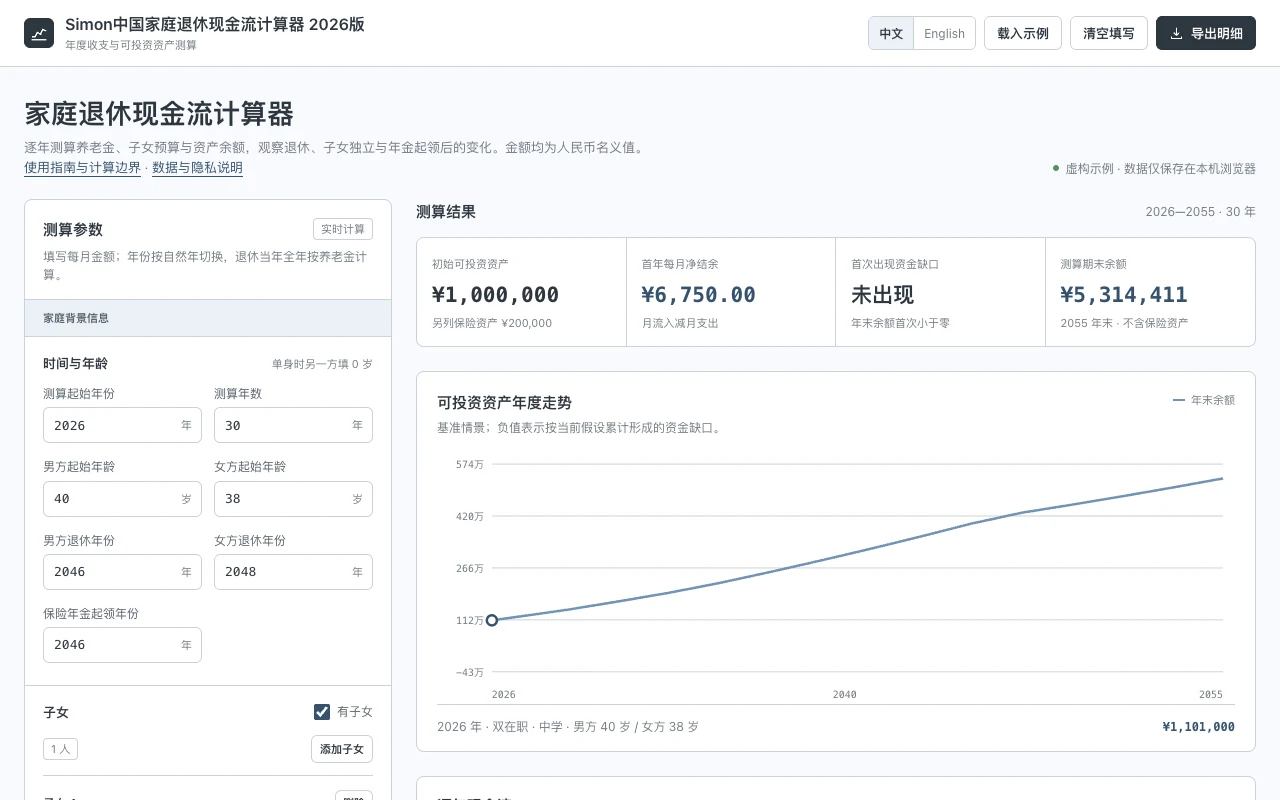Viewport: 1280px width, 800px height.
Task: Click the 添加子女 button
Action: 342,749
